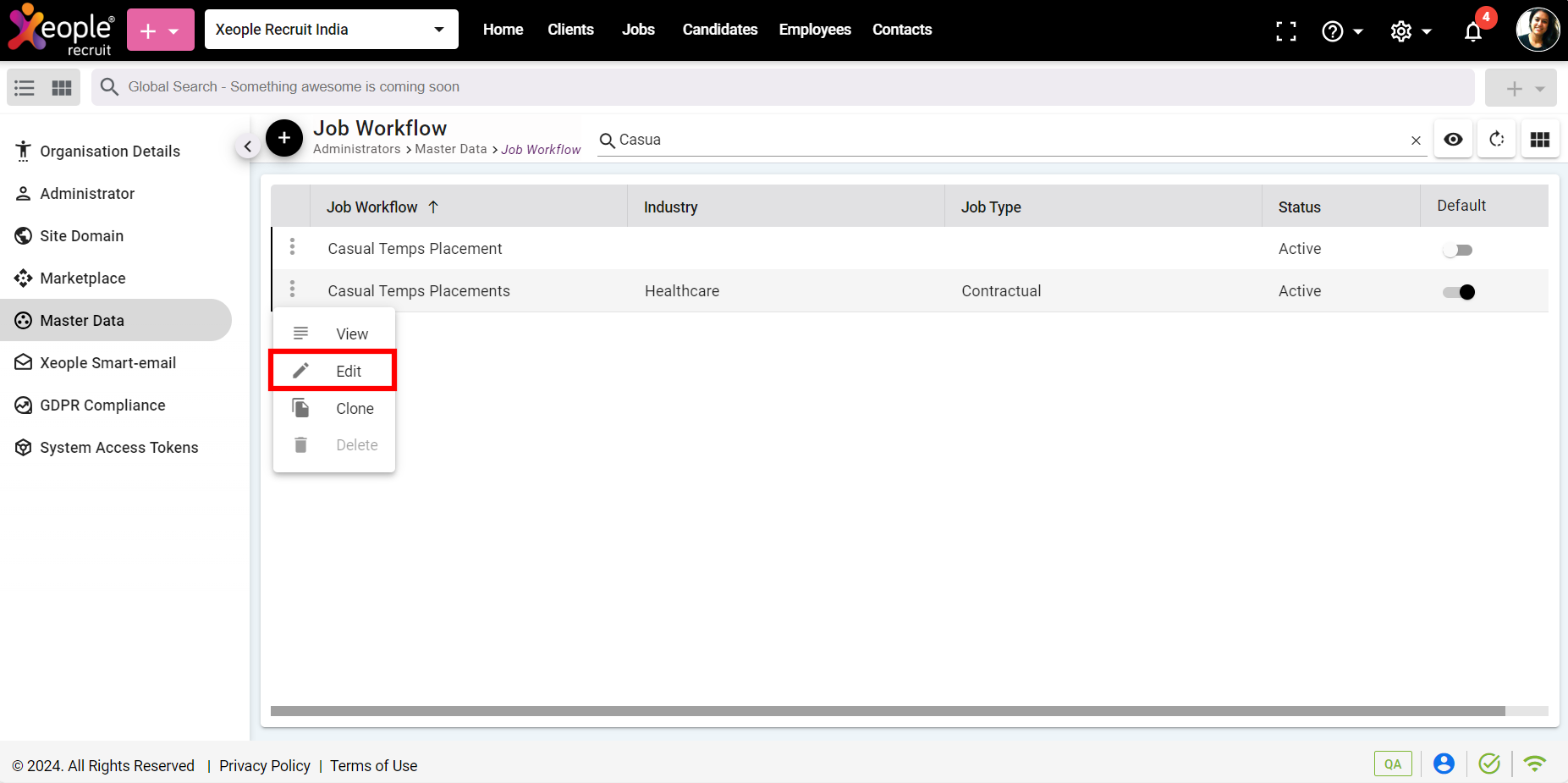Open the Candidates menu
Viewport: 1568px width, 783px height.
[x=719, y=30]
